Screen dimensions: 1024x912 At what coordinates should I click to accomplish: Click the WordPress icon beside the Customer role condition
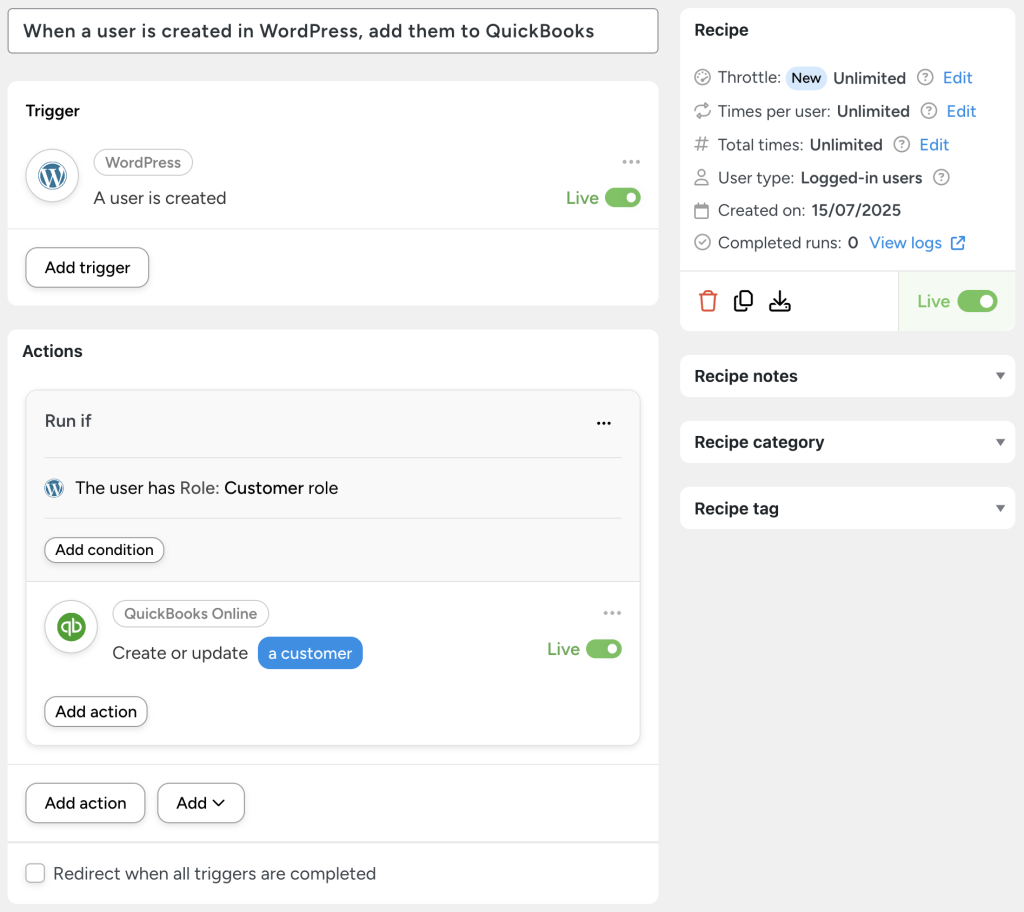tap(54, 489)
